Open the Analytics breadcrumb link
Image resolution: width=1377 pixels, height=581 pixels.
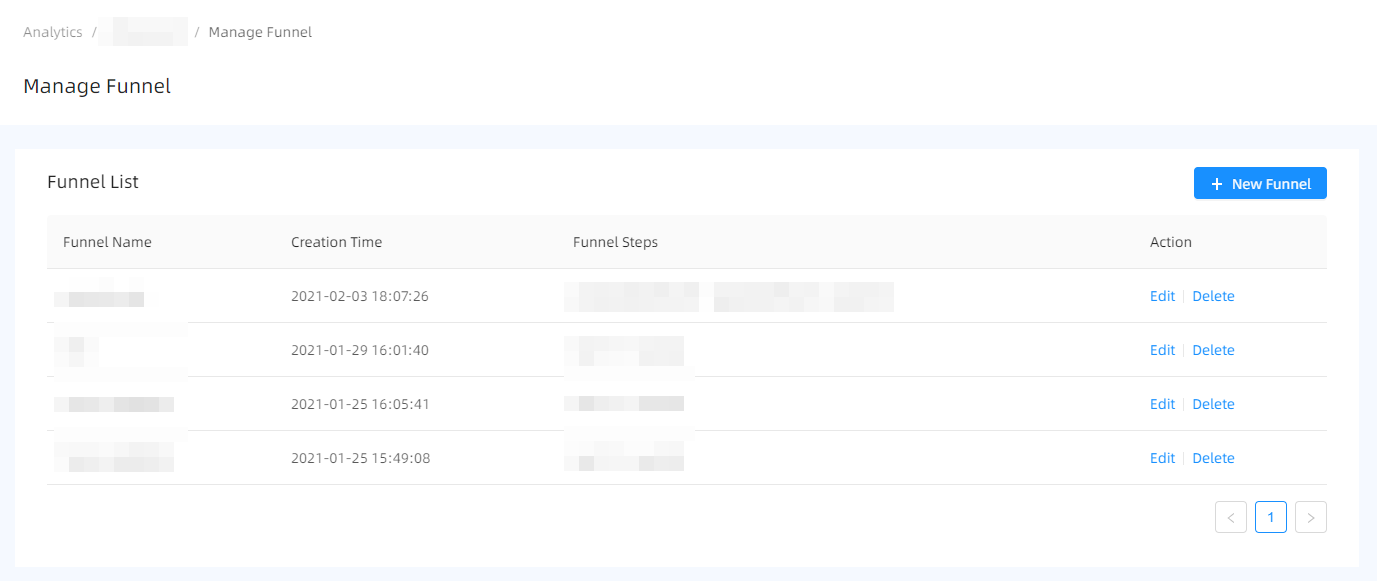(52, 31)
